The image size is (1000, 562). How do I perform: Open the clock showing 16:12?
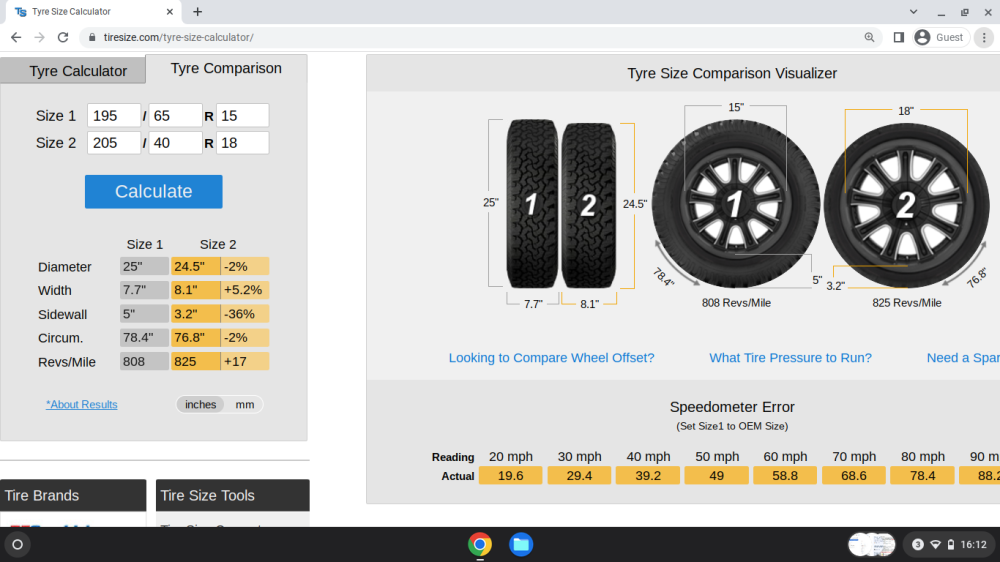click(973, 545)
